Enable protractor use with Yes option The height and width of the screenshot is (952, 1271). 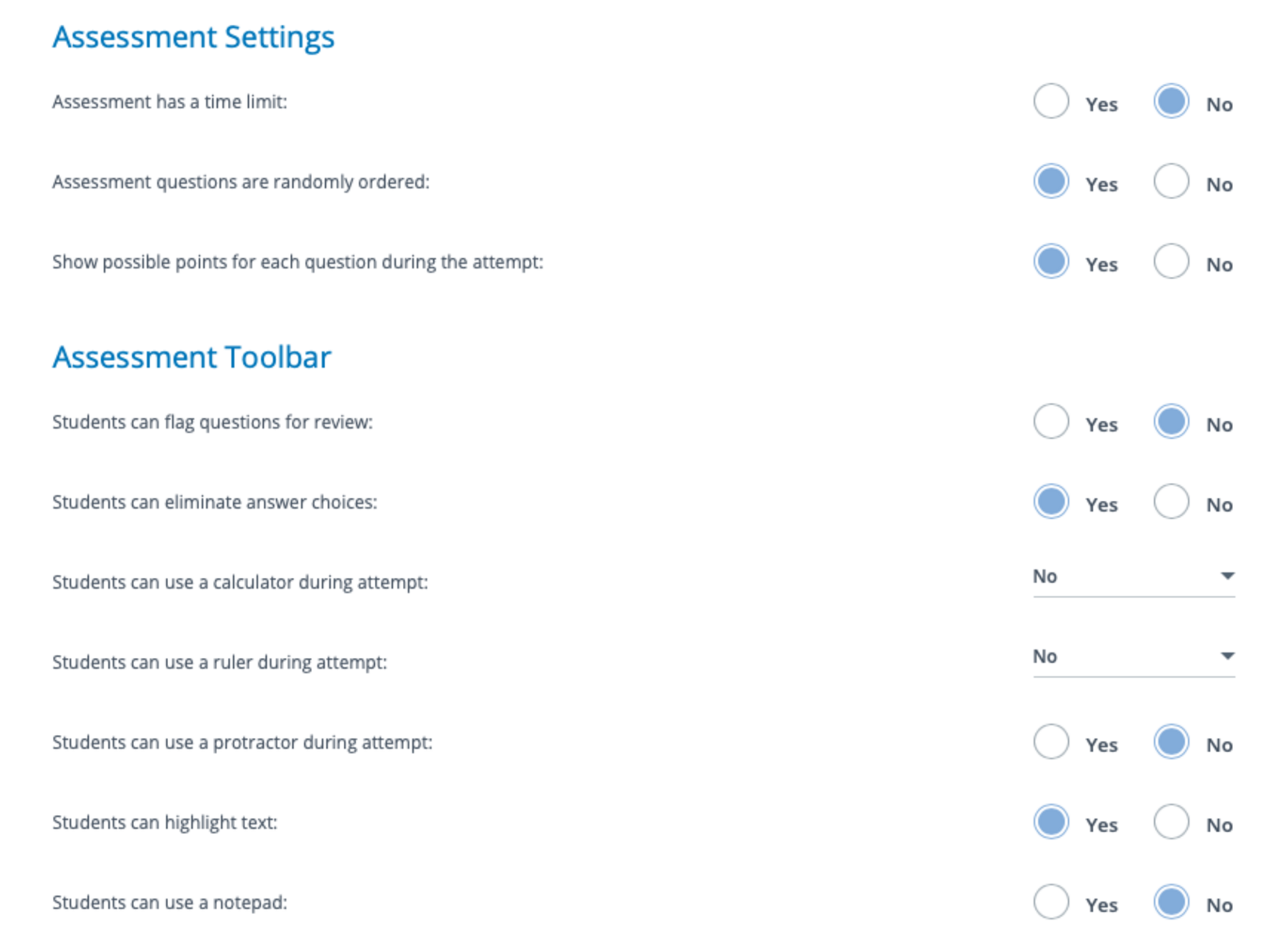pos(1050,742)
